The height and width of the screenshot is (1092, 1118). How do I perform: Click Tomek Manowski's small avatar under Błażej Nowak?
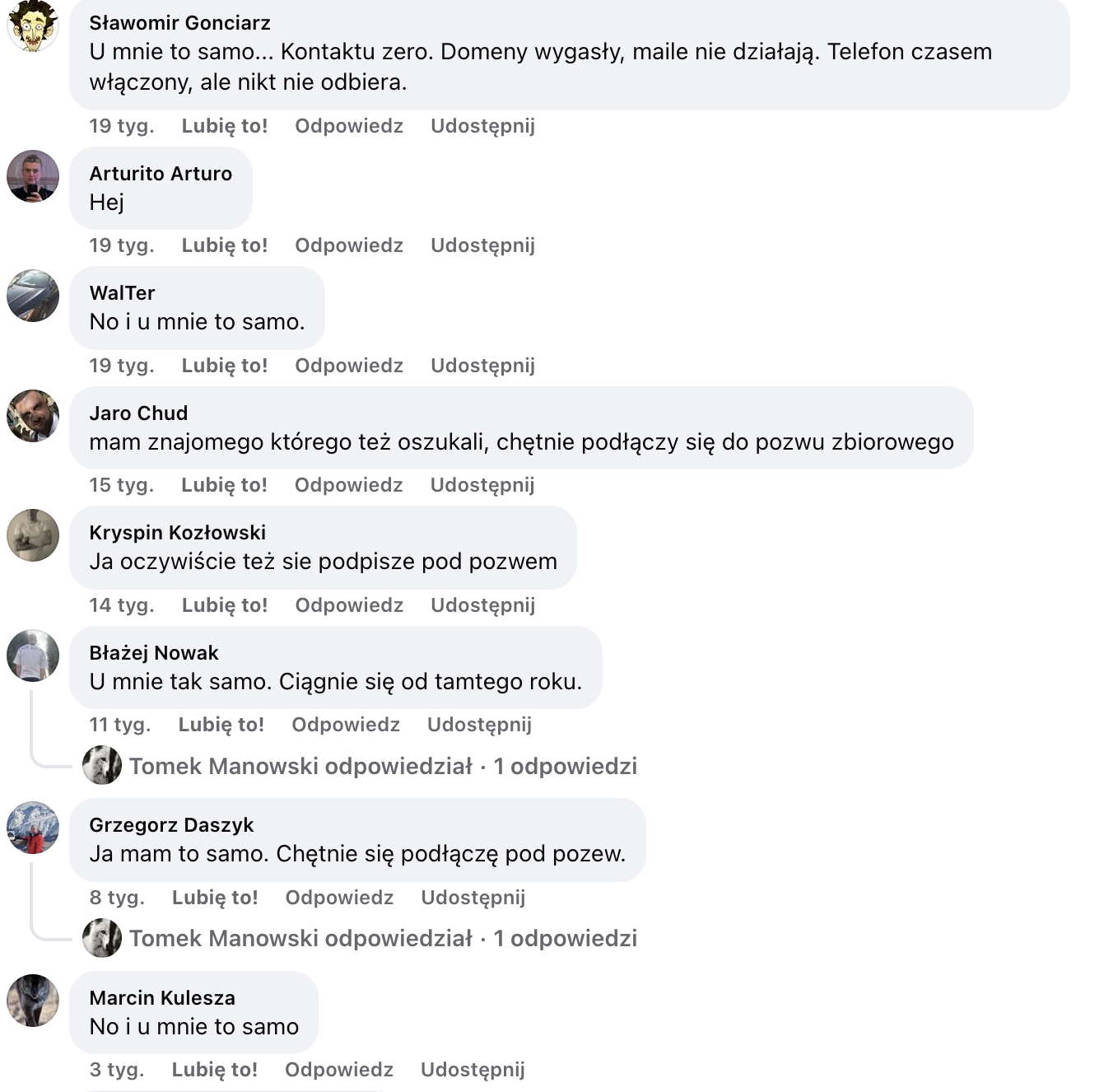click(x=102, y=766)
